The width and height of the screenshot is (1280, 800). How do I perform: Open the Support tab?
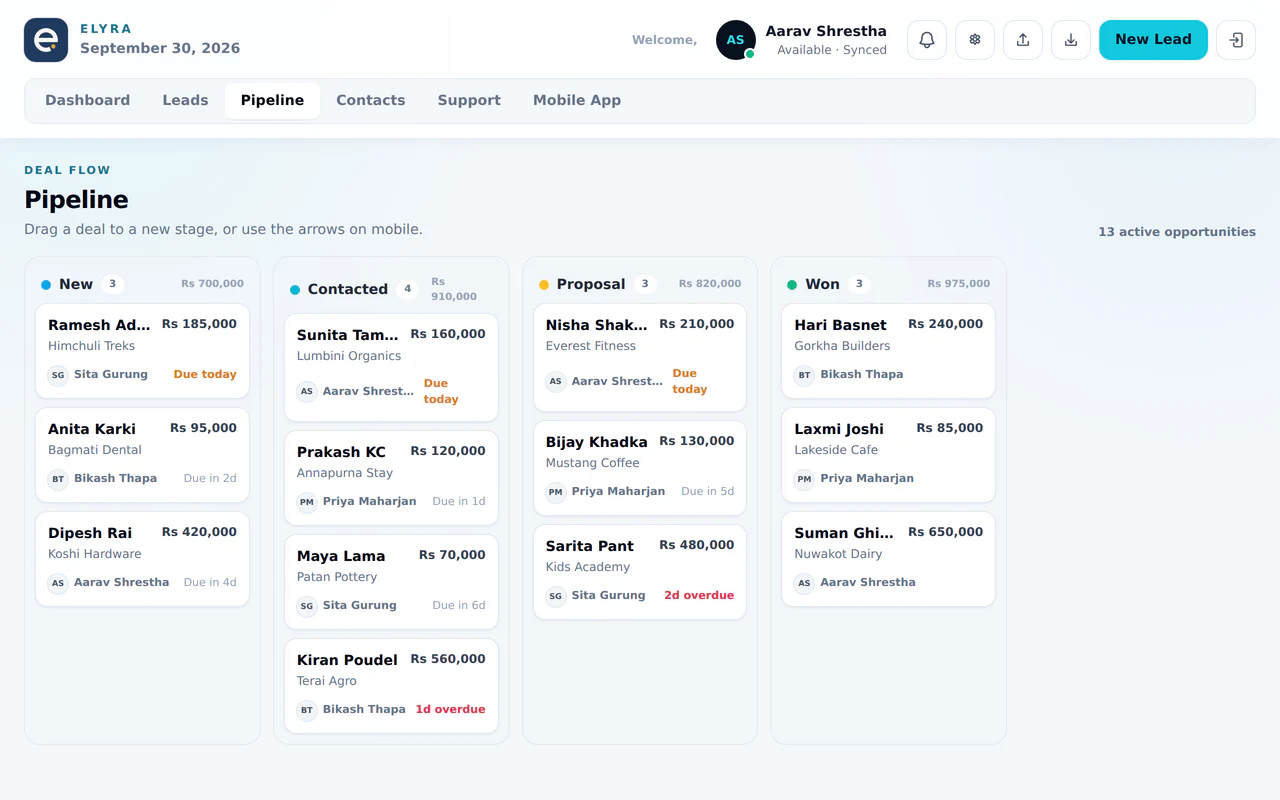coord(469,101)
